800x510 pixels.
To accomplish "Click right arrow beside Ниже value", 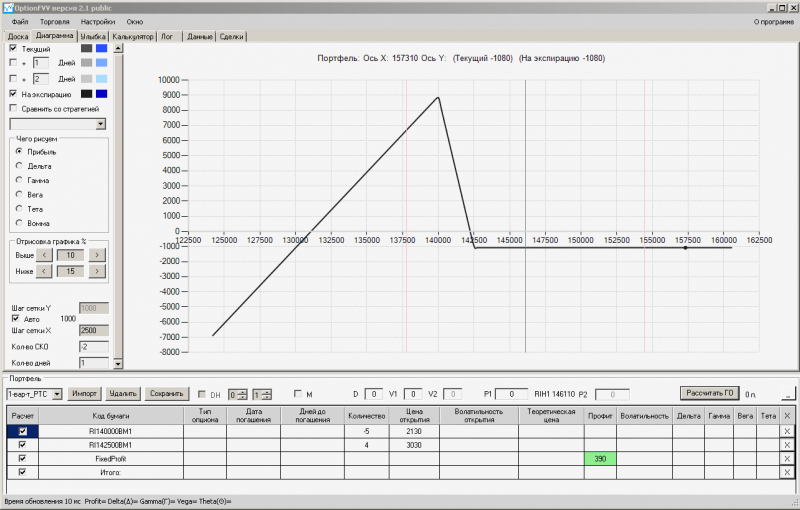I will [x=96, y=271].
